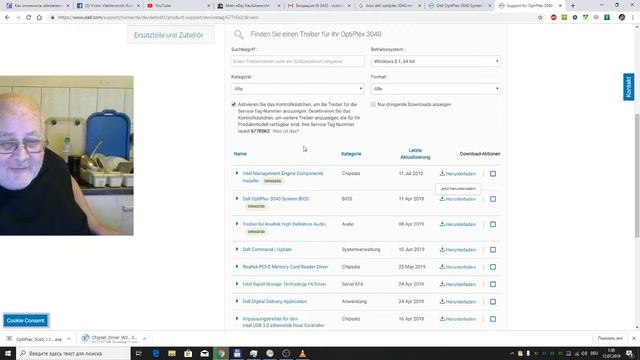The height and width of the screenshot is (360, 640).
Task: Tick checkbox for Dell Digital Delivery Application row
Action: tap(493, 302)
